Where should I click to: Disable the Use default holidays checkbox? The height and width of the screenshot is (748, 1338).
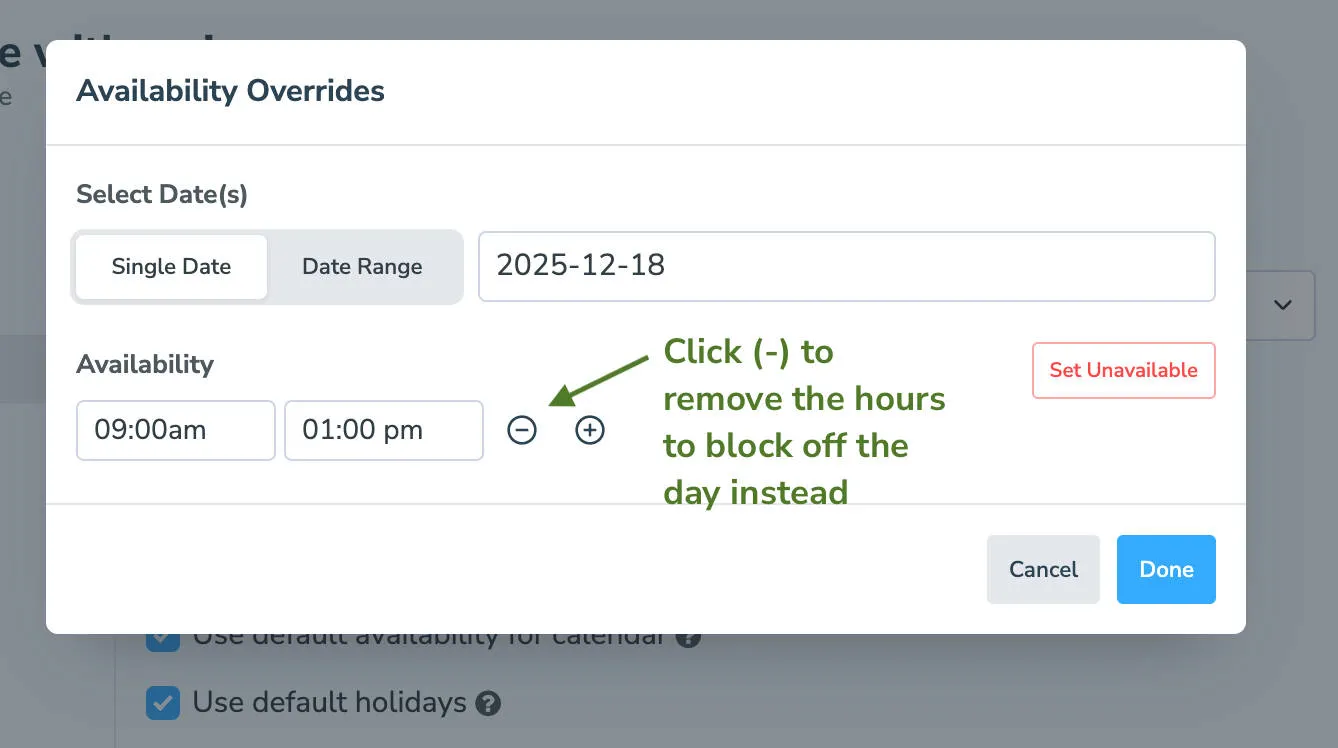[x=162, y=703]
